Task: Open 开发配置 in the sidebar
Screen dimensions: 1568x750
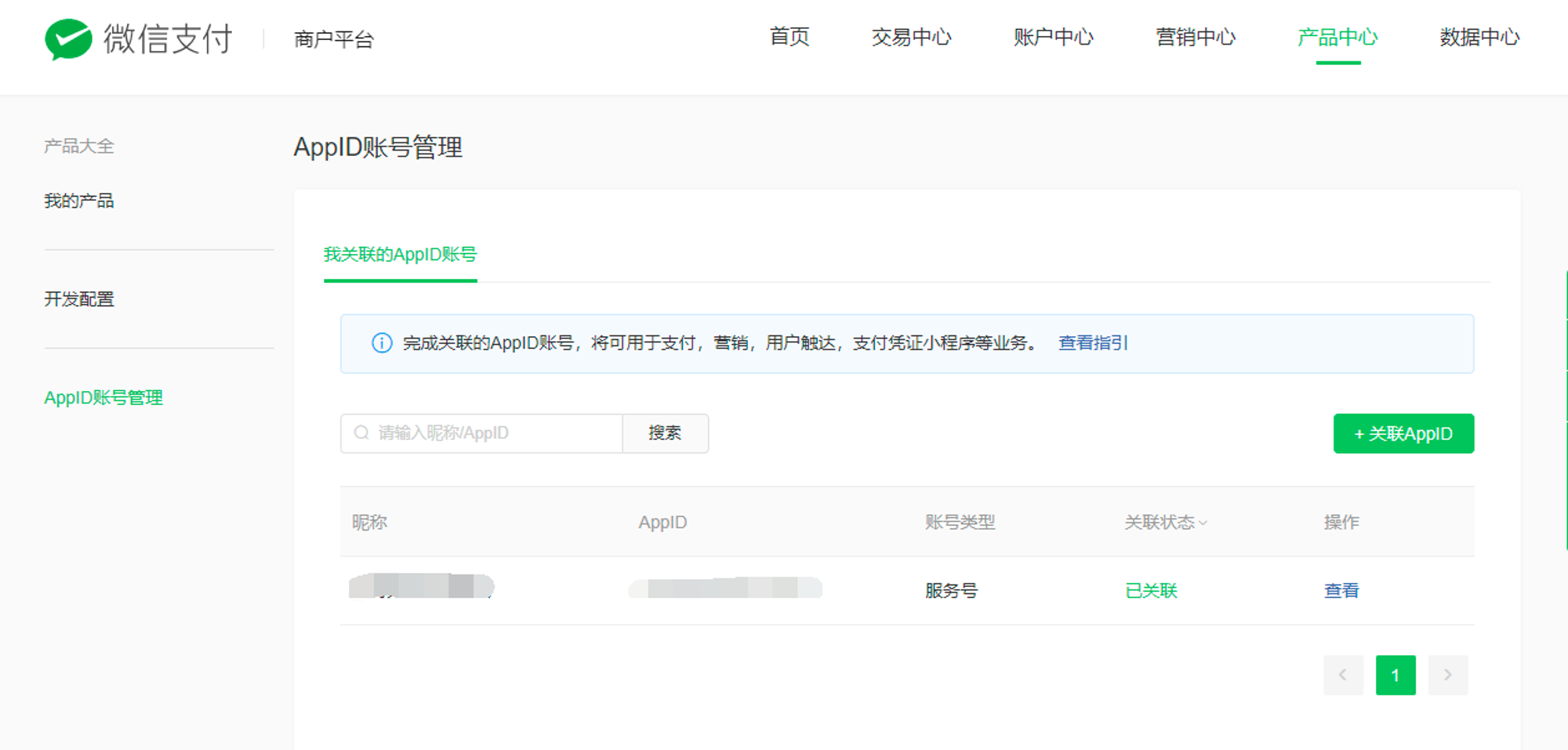Action: click(x=79, y=299)
